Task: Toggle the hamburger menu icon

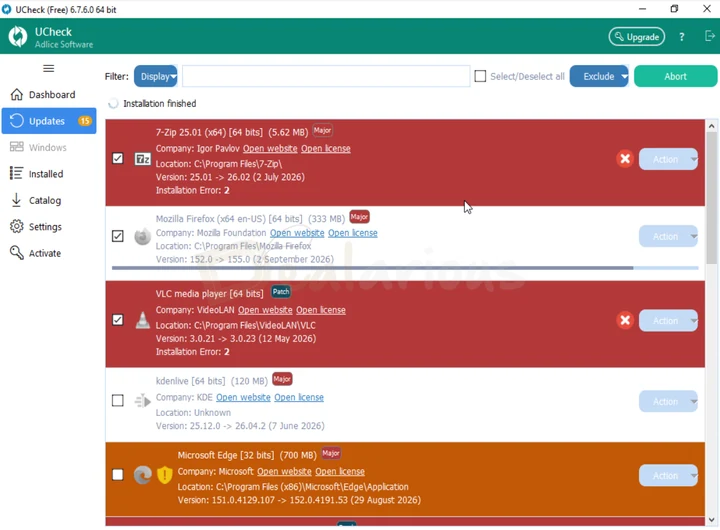Action: tap(49, 68)
